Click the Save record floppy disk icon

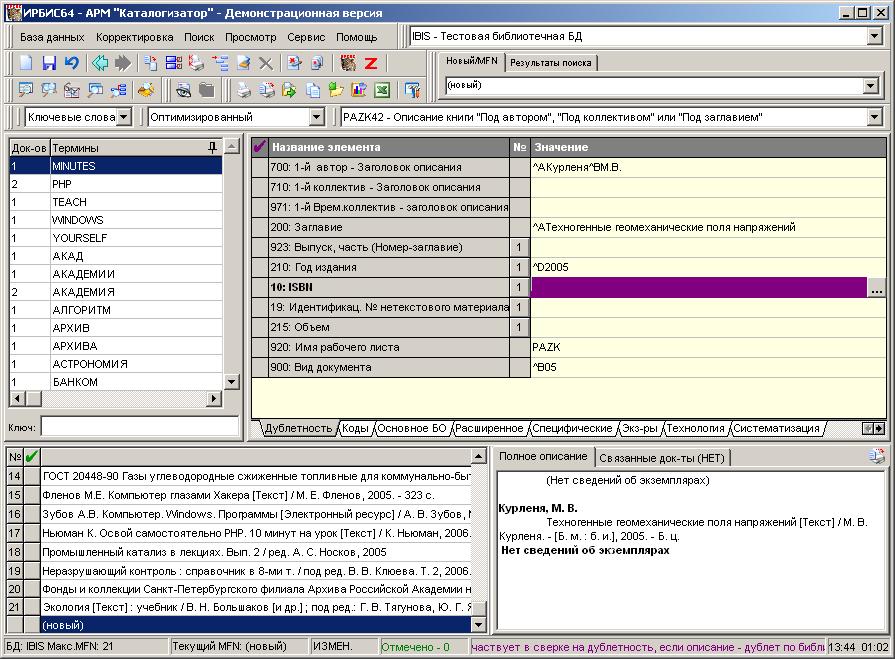(x=49, y=63)
